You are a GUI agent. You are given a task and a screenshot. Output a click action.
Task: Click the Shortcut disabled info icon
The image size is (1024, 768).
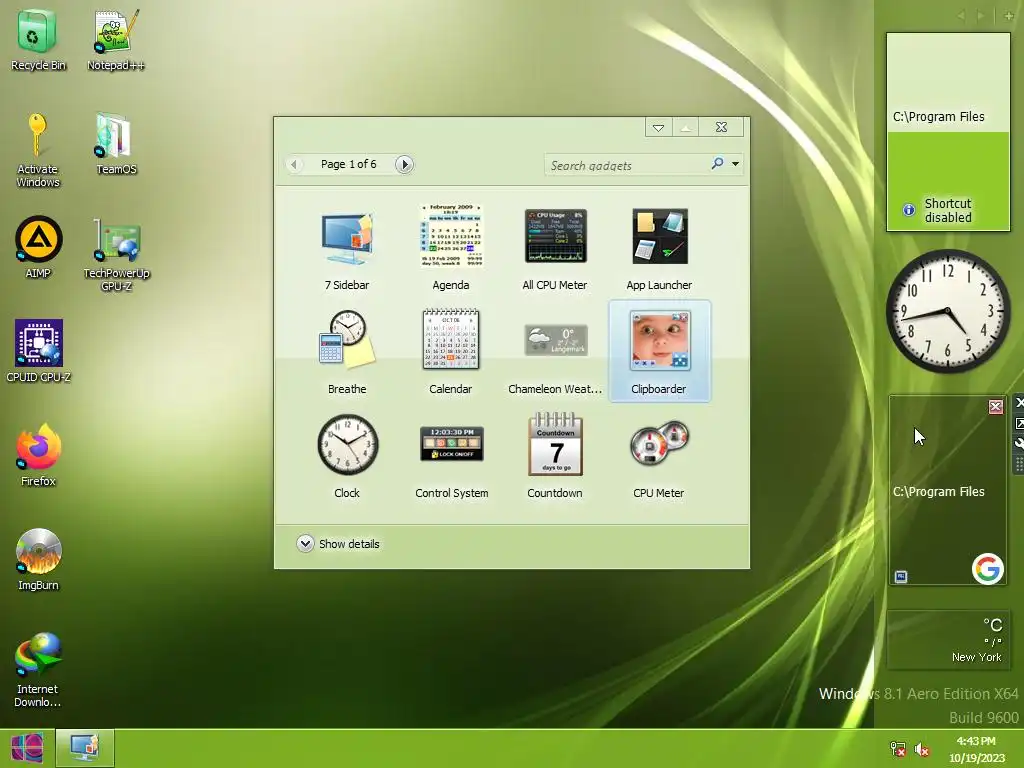[908, 210]
